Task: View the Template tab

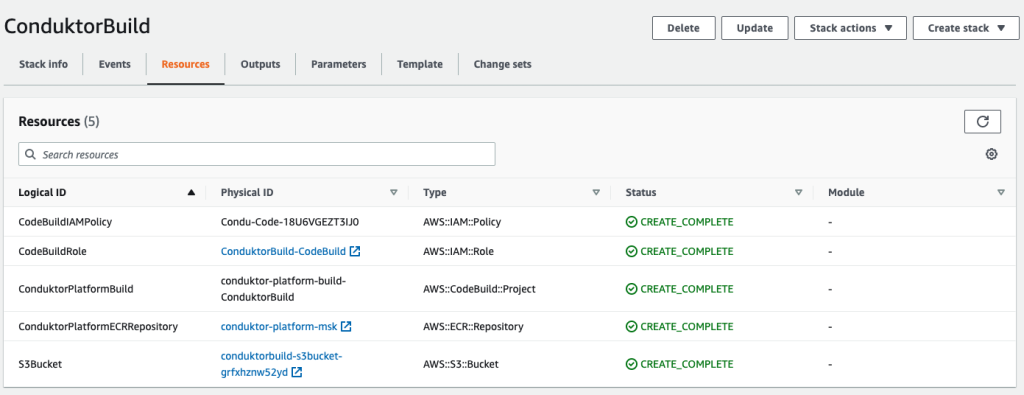Action: [420, 64]
